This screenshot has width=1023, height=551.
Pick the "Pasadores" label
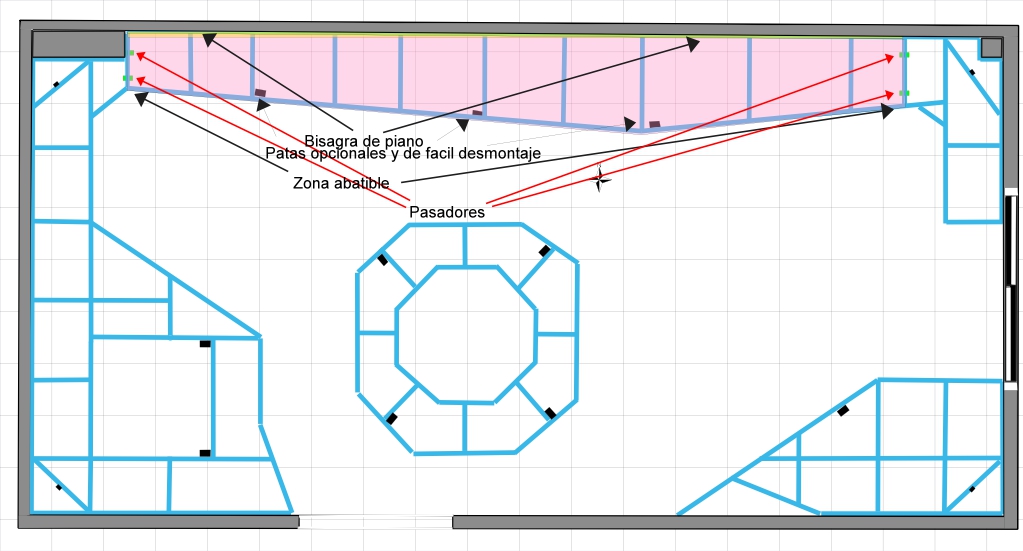coord(447,212)
